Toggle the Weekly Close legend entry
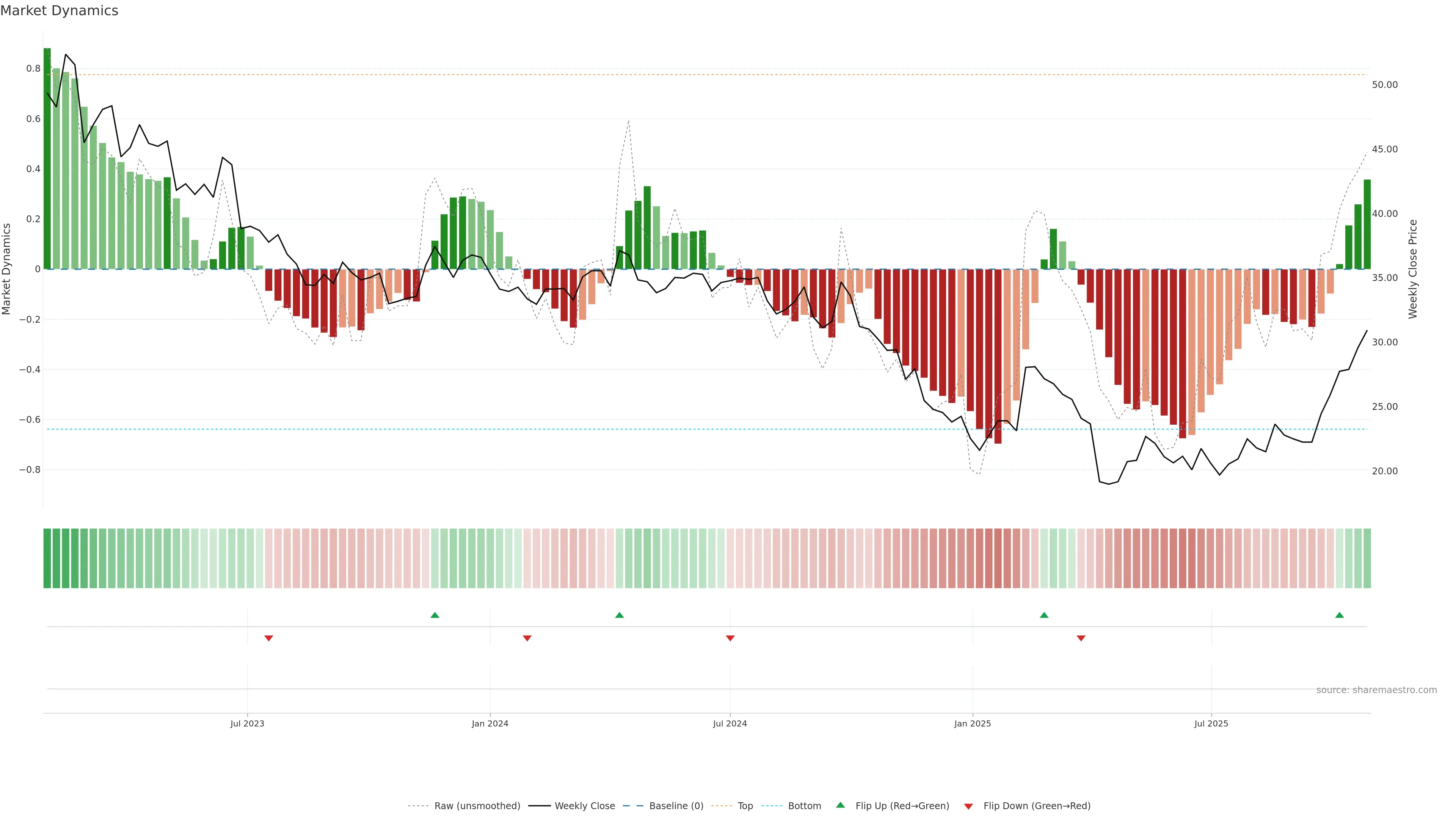1456x819 pixels. 584,805
